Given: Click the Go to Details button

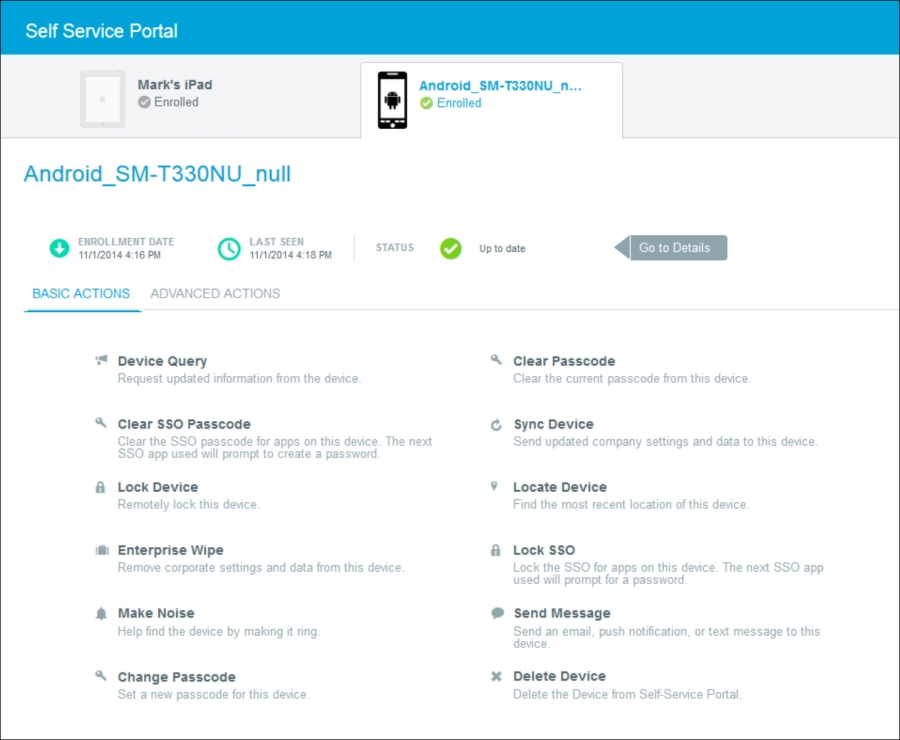Looking at the screenshot, I should tap(671, 247).
